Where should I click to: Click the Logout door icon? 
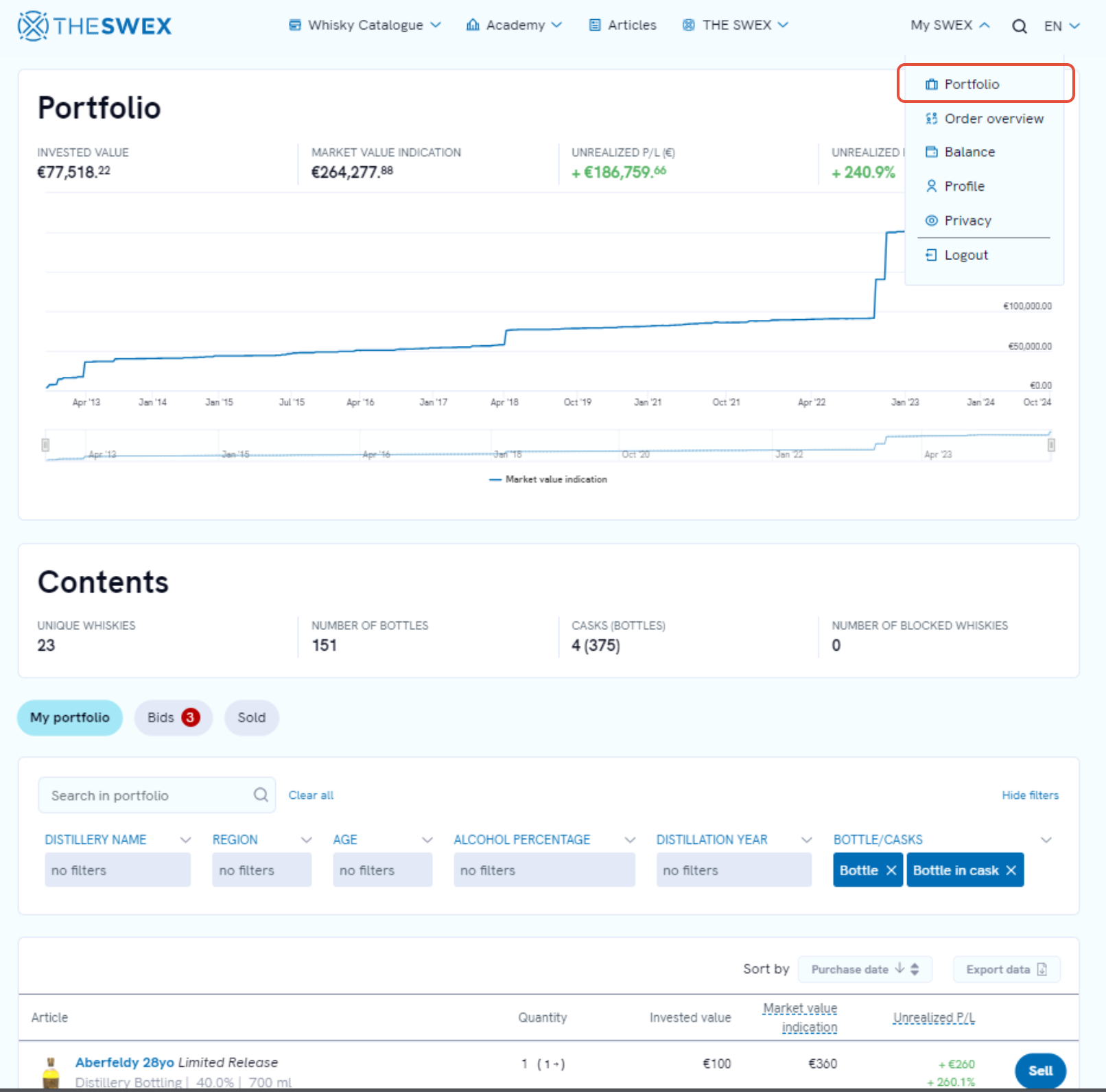point(931,255)
